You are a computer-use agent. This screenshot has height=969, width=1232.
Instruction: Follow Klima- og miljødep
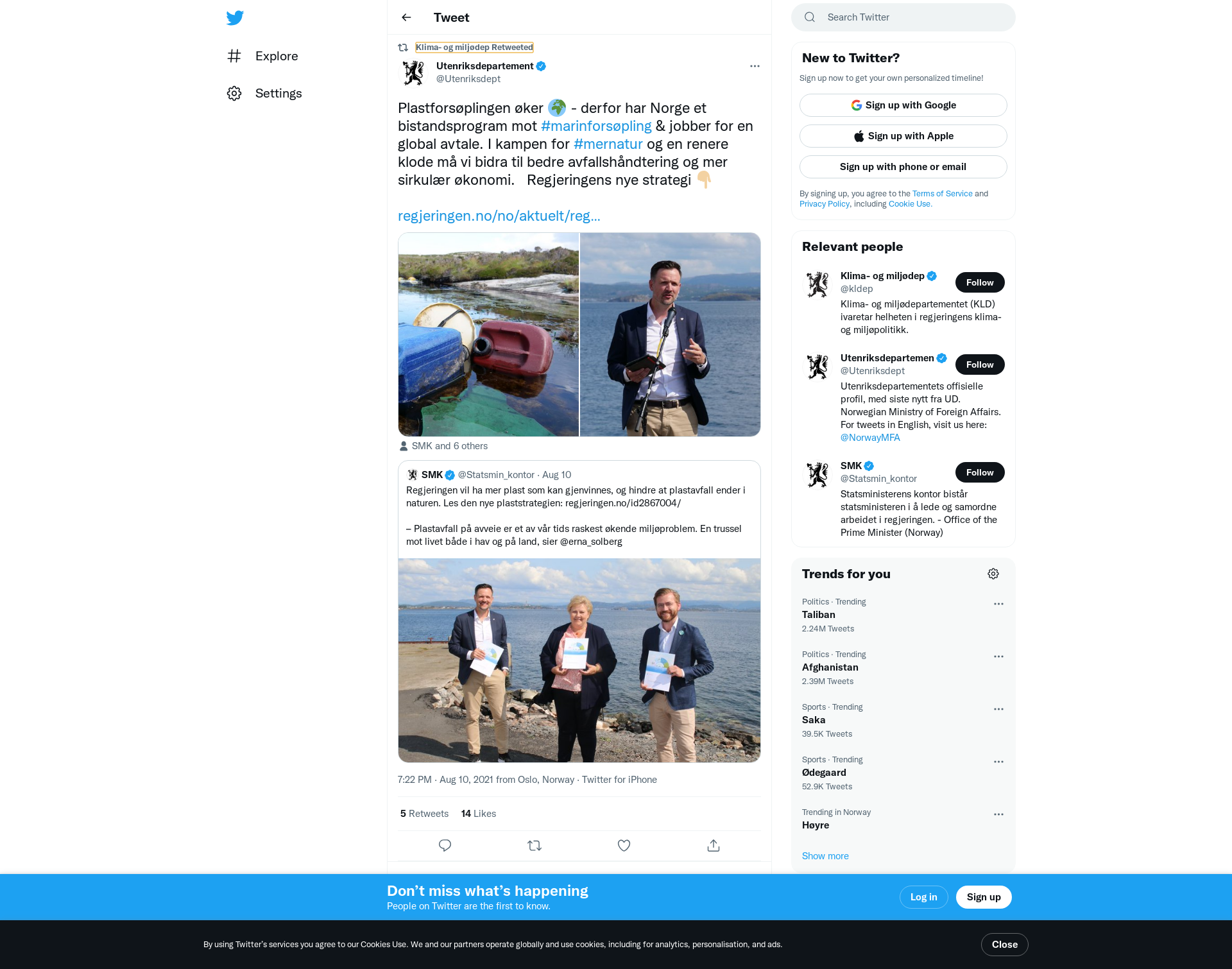(980, 282)
